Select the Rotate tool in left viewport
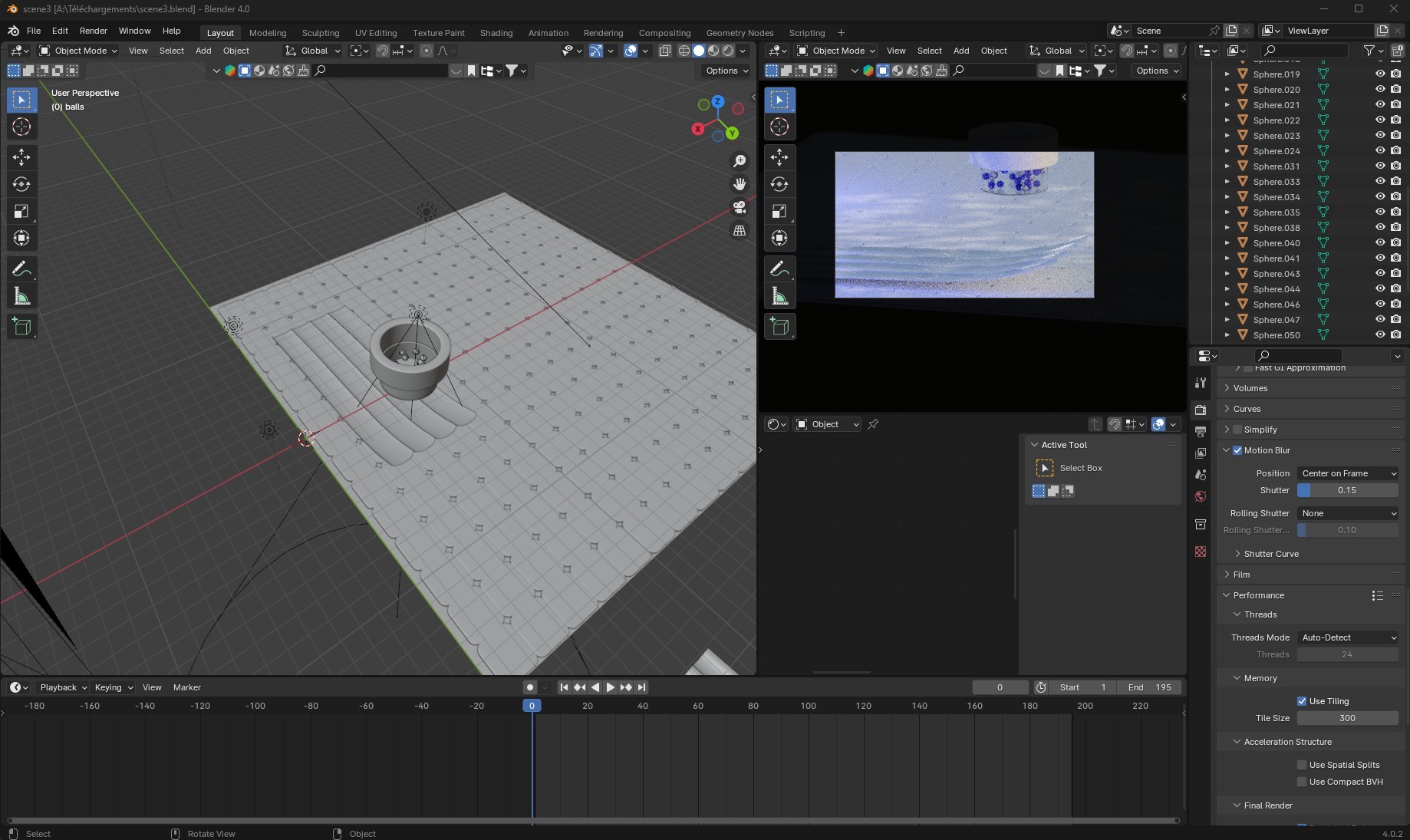The width and height of the screenshot is (1410, 840). (21, 184)
